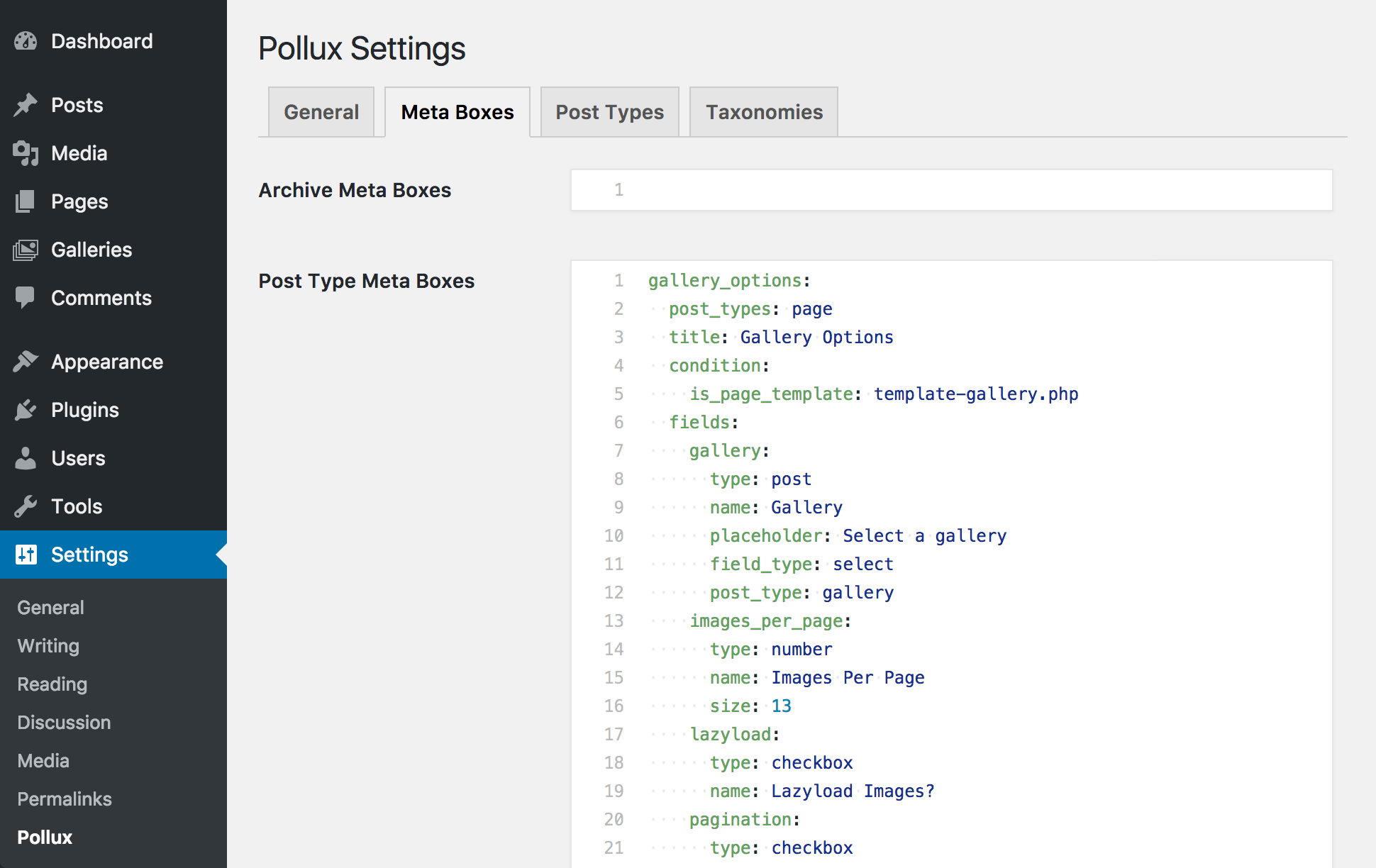Open the Writing settings submenu link
The image size is (1376, 868).
(x=48, y=646)
